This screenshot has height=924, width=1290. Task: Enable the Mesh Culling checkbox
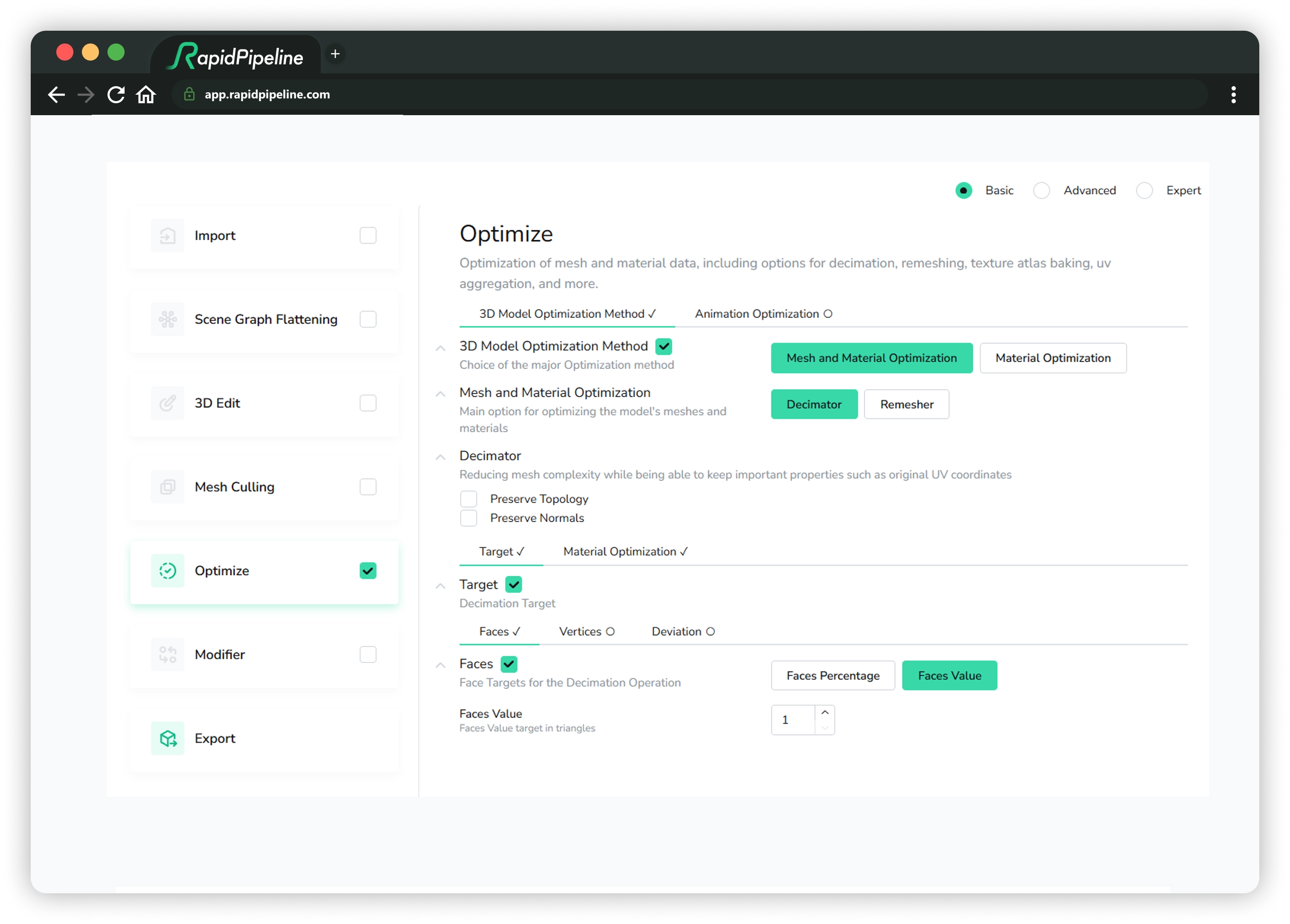(x=368, y=487)
